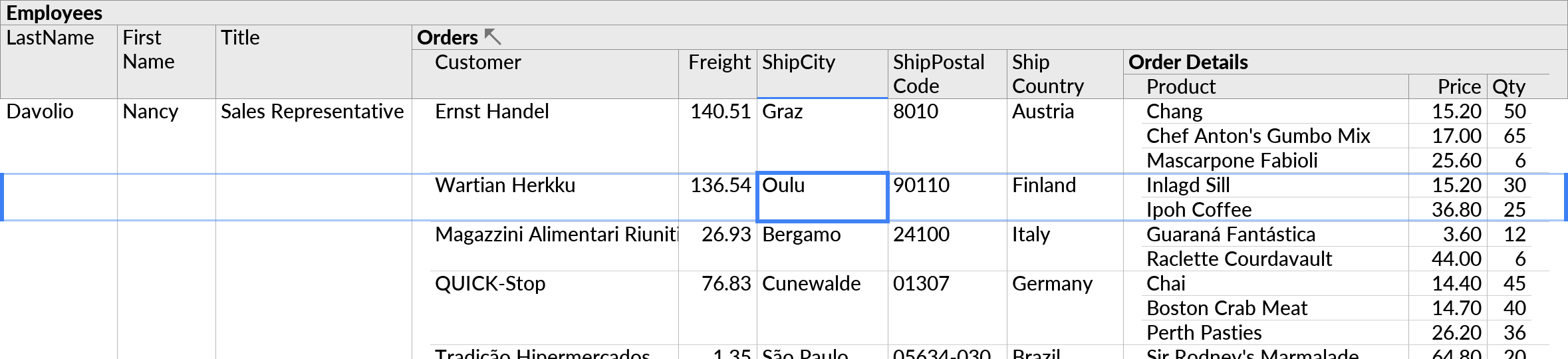Click the ShipCity column header
Viewport: 1568px width, 359px height.
click(x=822, y=73)
